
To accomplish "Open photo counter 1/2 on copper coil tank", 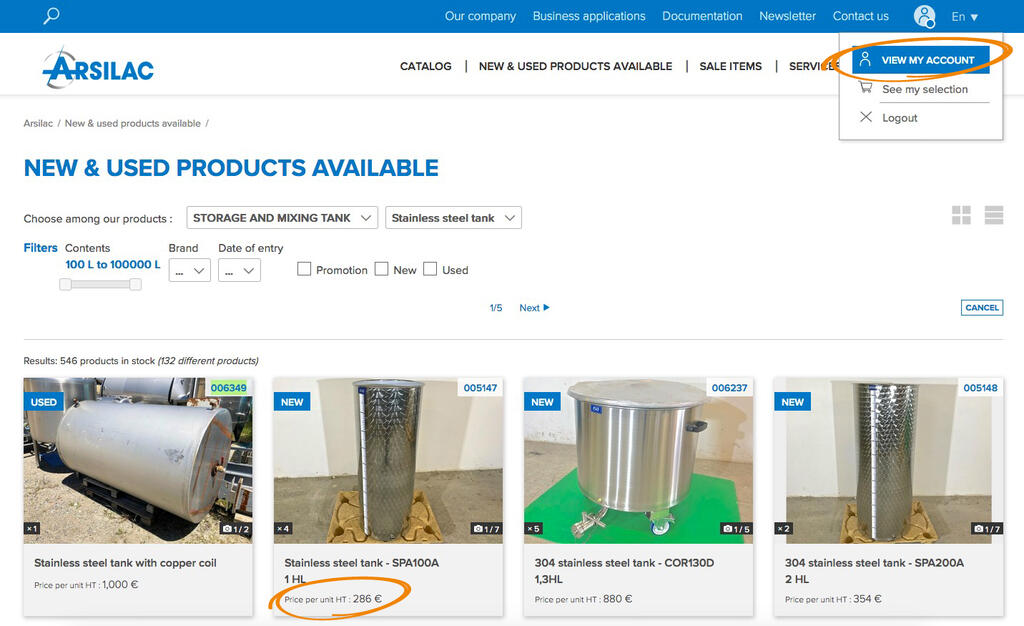I will pos(236,529).
